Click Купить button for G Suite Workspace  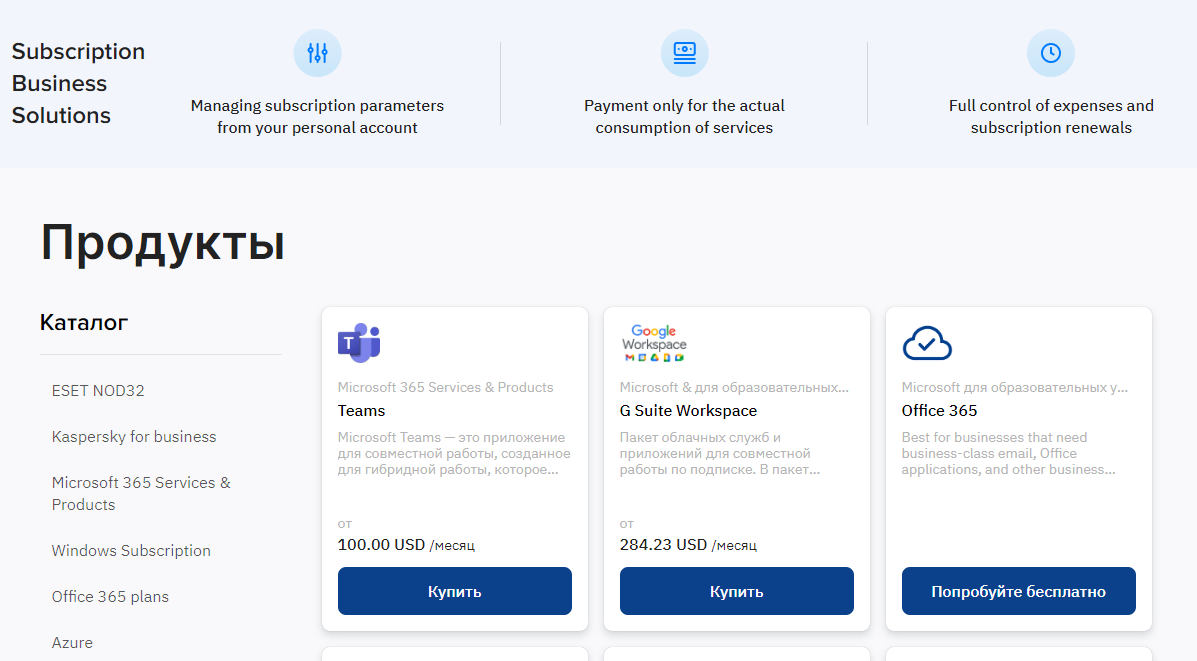tap(737, 591)
